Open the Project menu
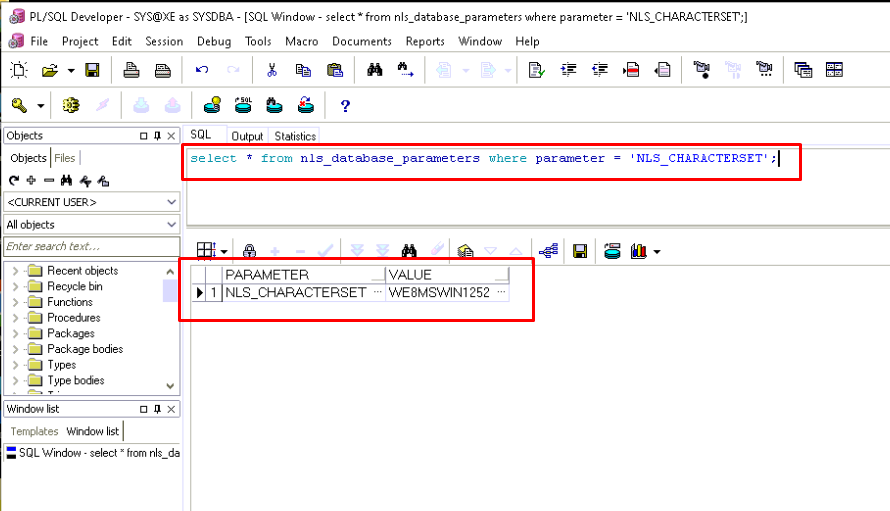The image size is (890, 511). (80, 41)
